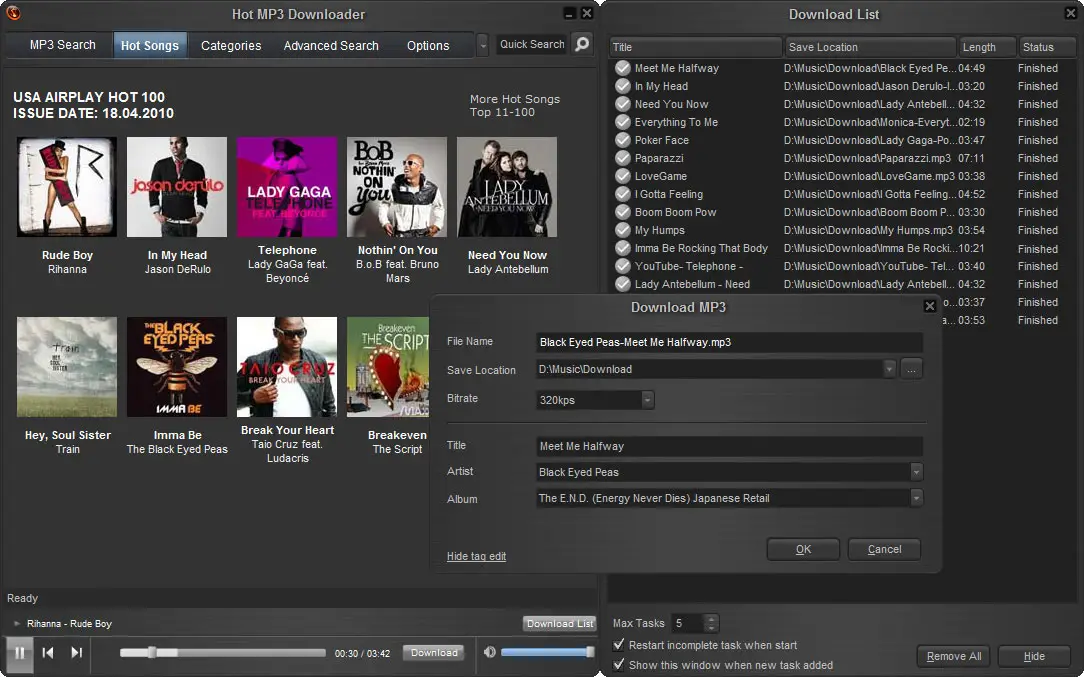Image resolution: width=1084 pixels, height=677 pixels.
Task: Click the checkmark icon beside Everything To Me
Action: tap(623, 122)
